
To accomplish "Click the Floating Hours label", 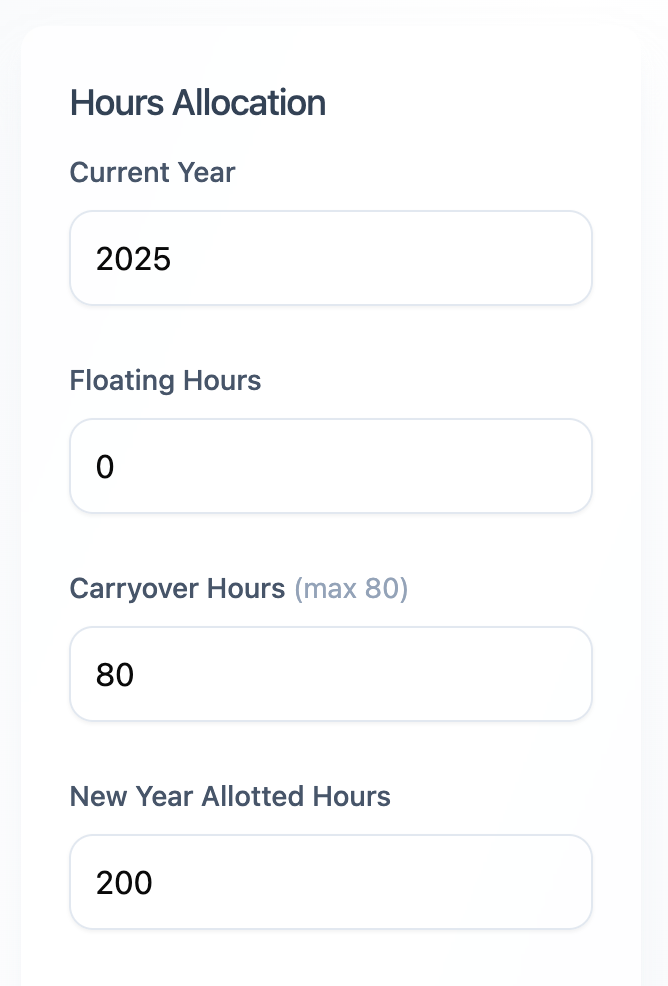I will click(165, 380).
